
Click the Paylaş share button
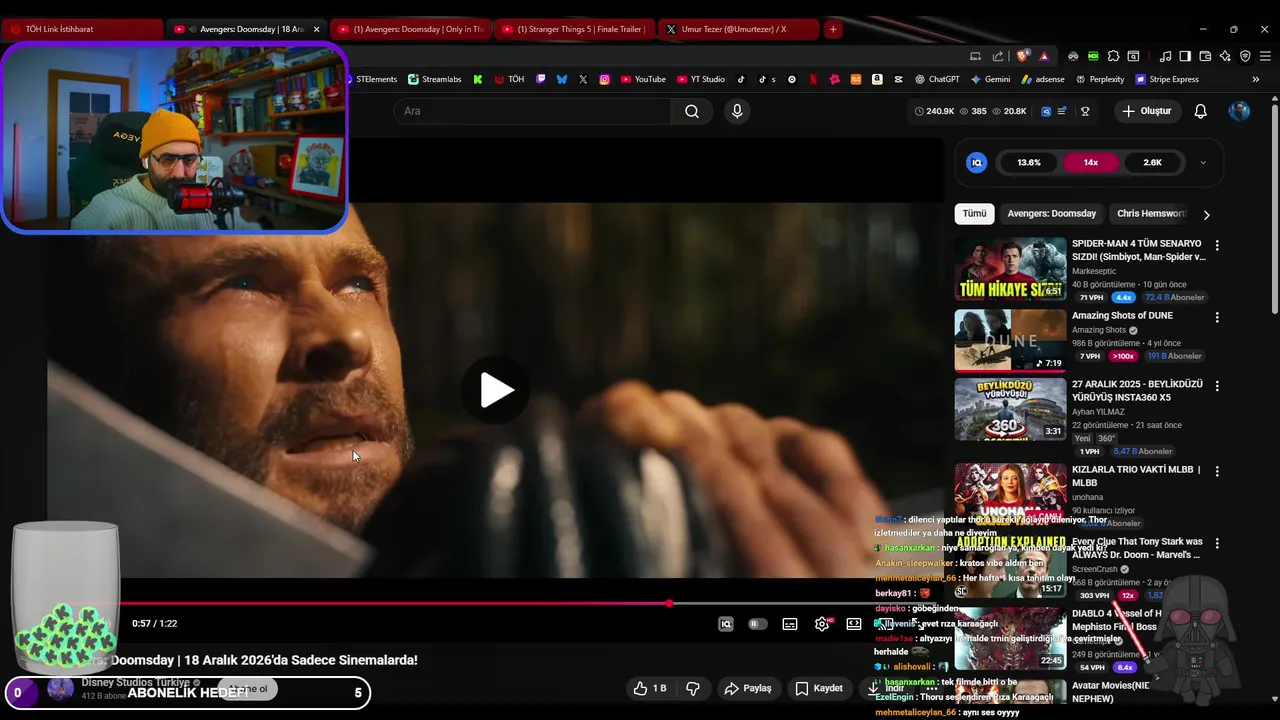tap(748, 688)
